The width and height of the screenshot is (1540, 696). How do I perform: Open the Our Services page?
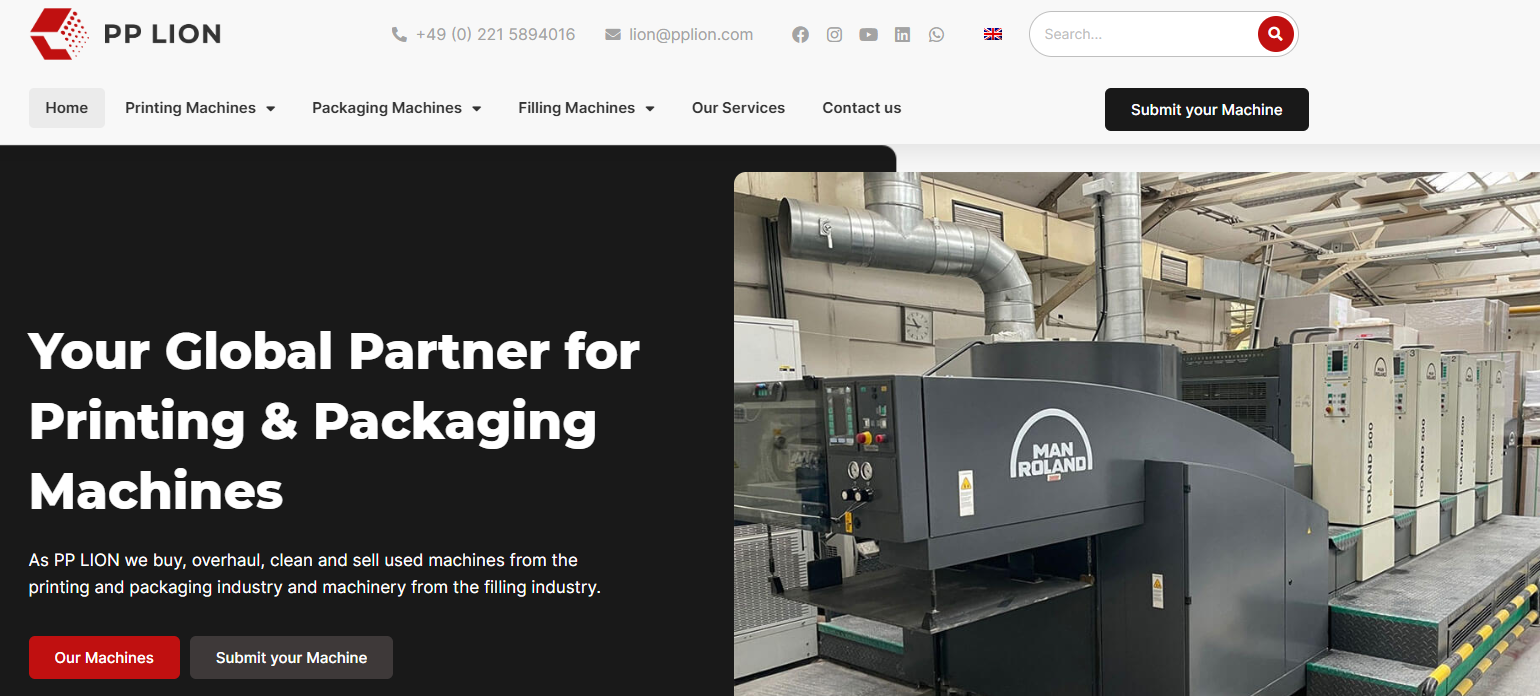click(738, 108)
